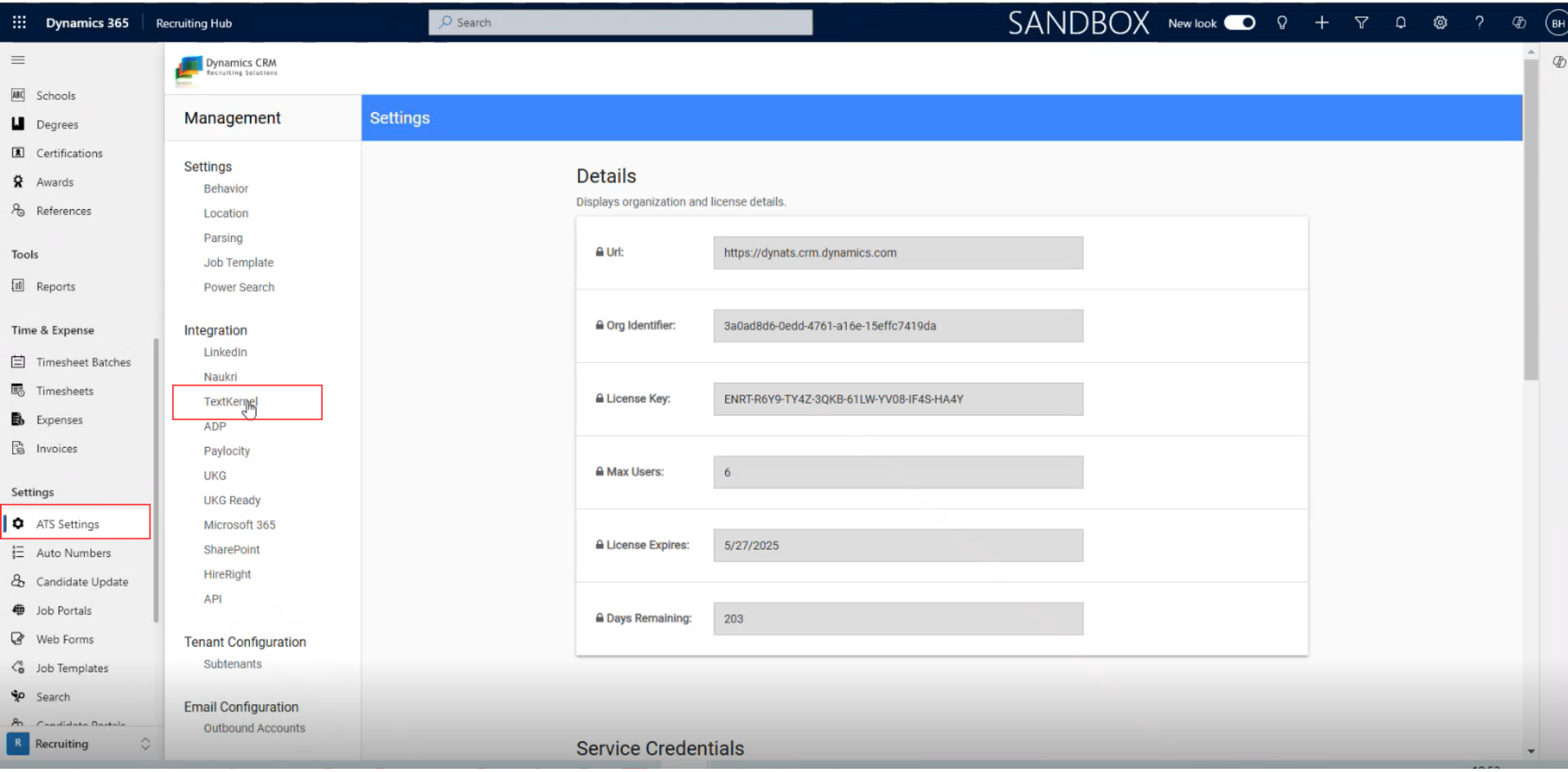Open Location settings

tap(226, 213)
